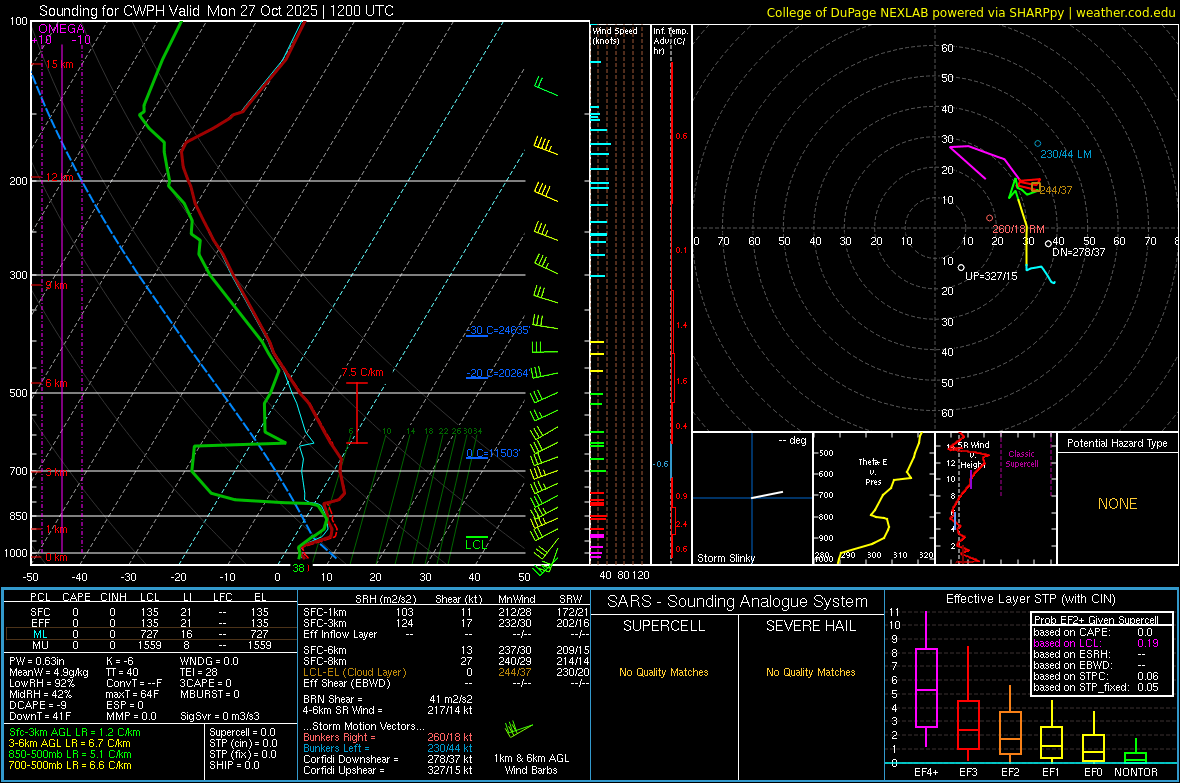Click the blue Bunkers Left marker on hodograph

click(x=1038, y=143)
